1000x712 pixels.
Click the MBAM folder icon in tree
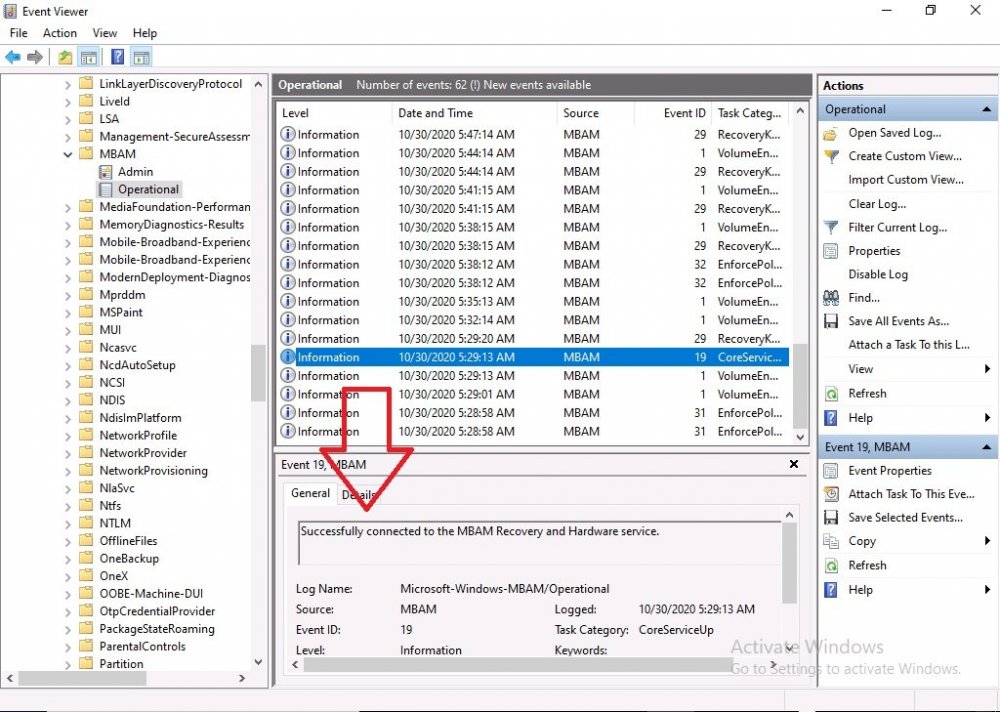tap(86, 154)
